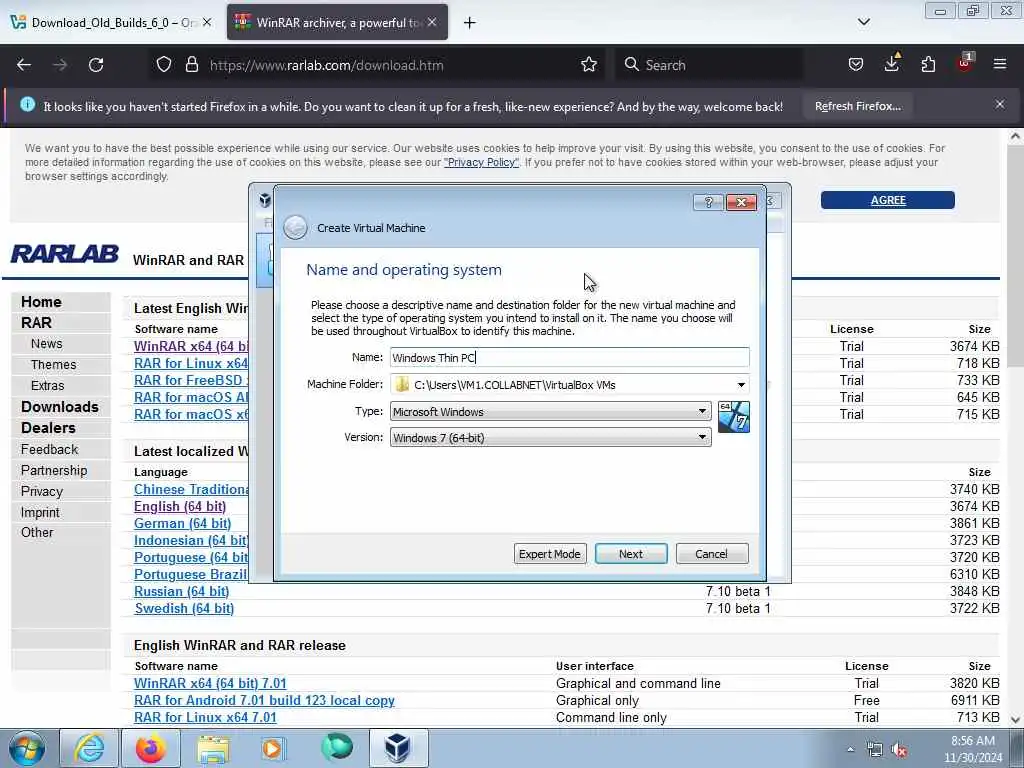The height and width of the screenshot is (768, 1024).
Task: Show hidden system tray icons
Action: [850, 750]
